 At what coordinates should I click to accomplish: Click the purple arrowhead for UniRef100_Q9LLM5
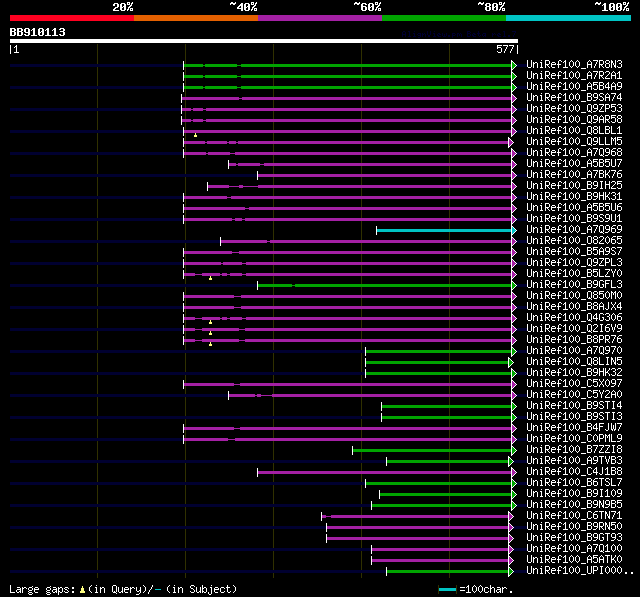click(x=511, y=142)
